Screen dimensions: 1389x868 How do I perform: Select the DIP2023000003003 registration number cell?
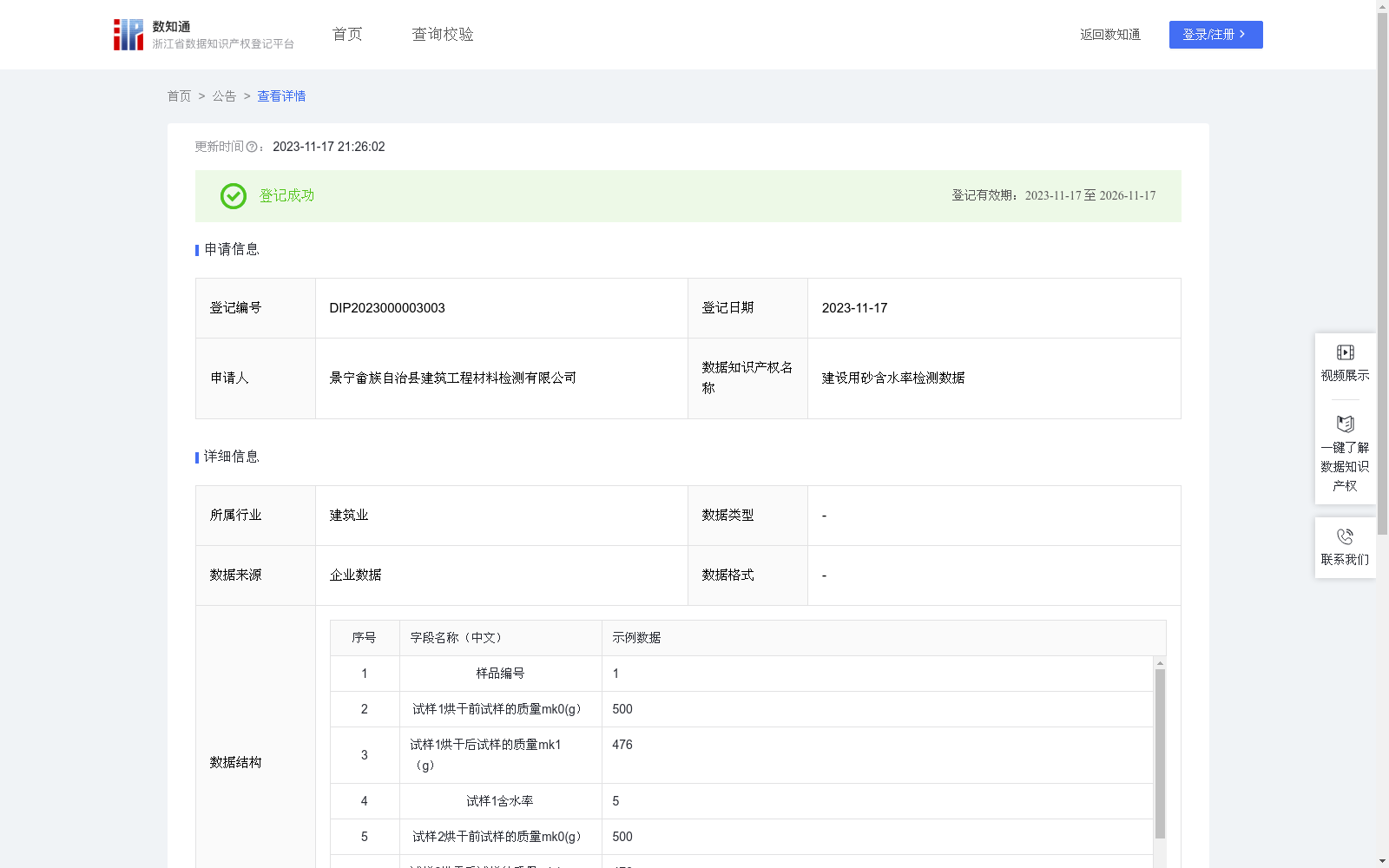coord(385,307)
